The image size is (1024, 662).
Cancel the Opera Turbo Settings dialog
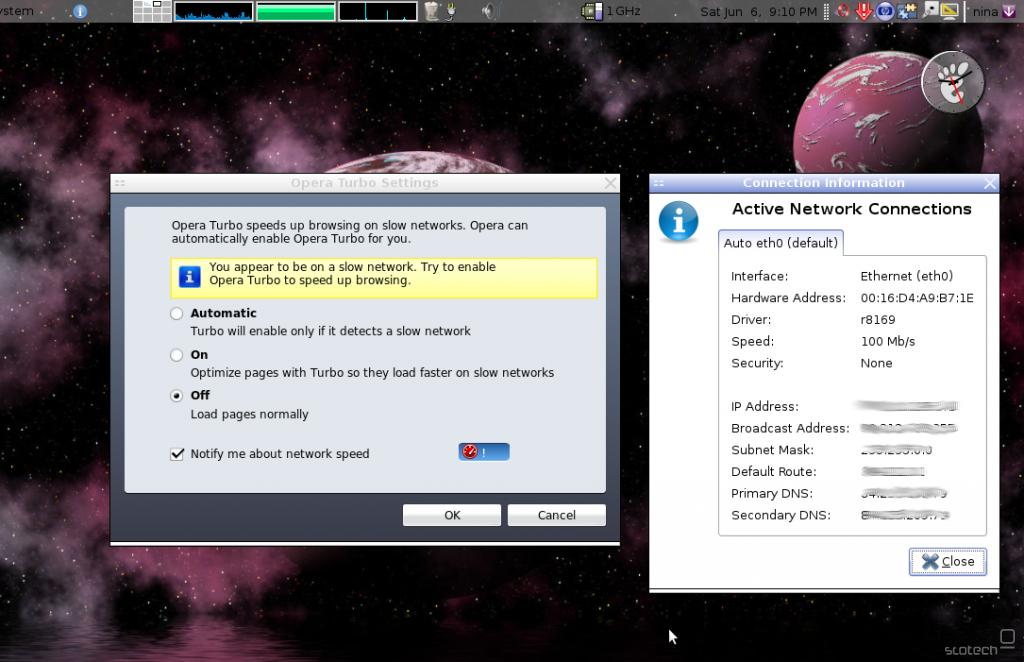[x=556, y=515]
